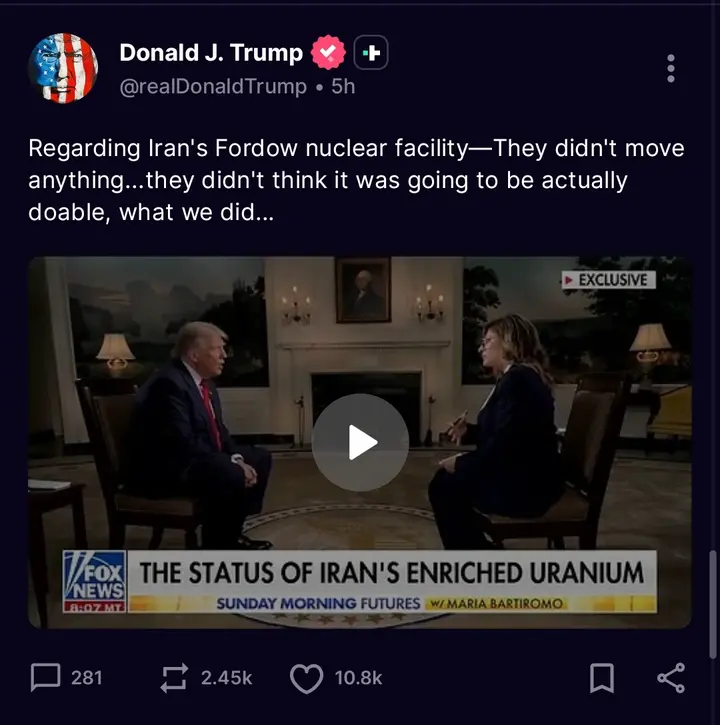720x725 pixels.
Task: Click the Fox News logo in the video
Action: [94, 581]
